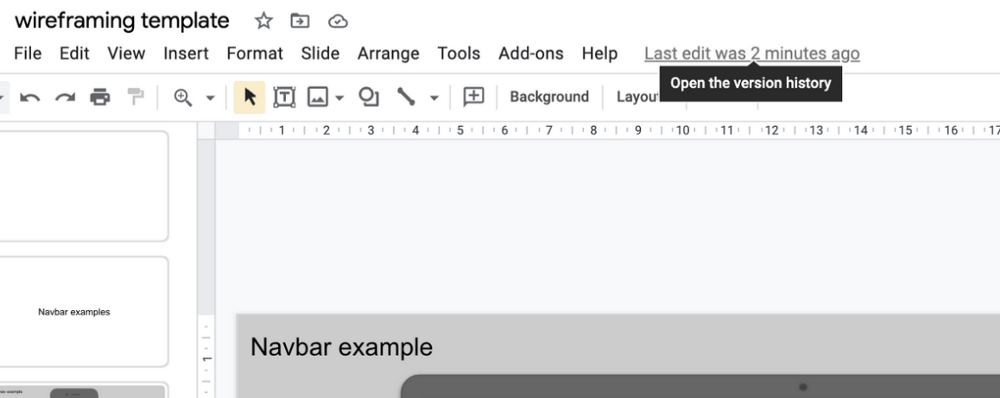Expand the line type dropdown arrow
1000x398 pixels.
434,98
